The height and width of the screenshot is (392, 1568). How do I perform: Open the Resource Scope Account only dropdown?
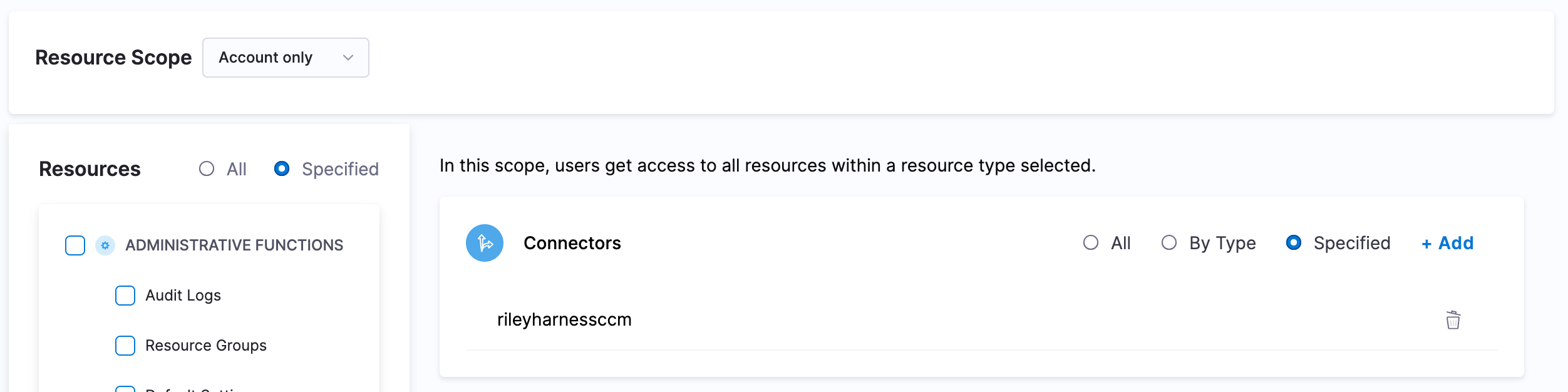pos(286,58)
